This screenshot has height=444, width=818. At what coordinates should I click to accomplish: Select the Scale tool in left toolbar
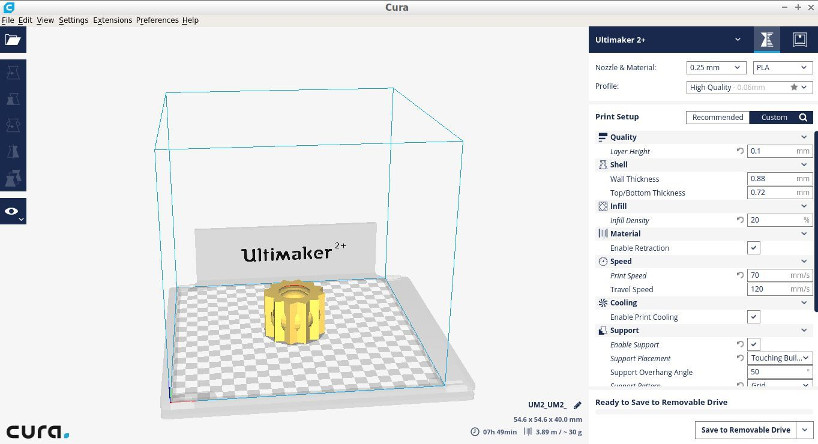click(x=13, y=99)
